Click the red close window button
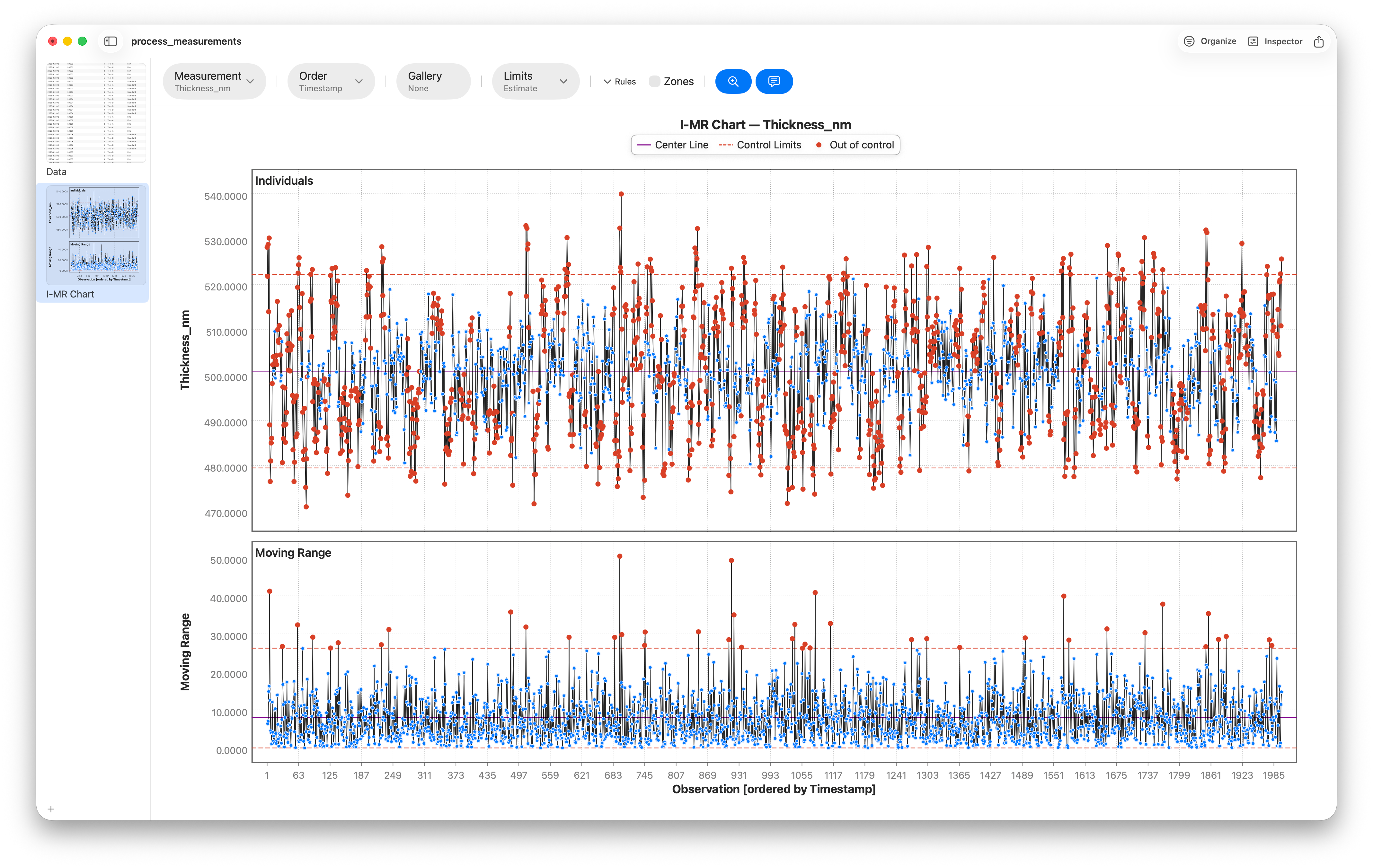The image size is (1373, 868). click(x=52, y=41)
